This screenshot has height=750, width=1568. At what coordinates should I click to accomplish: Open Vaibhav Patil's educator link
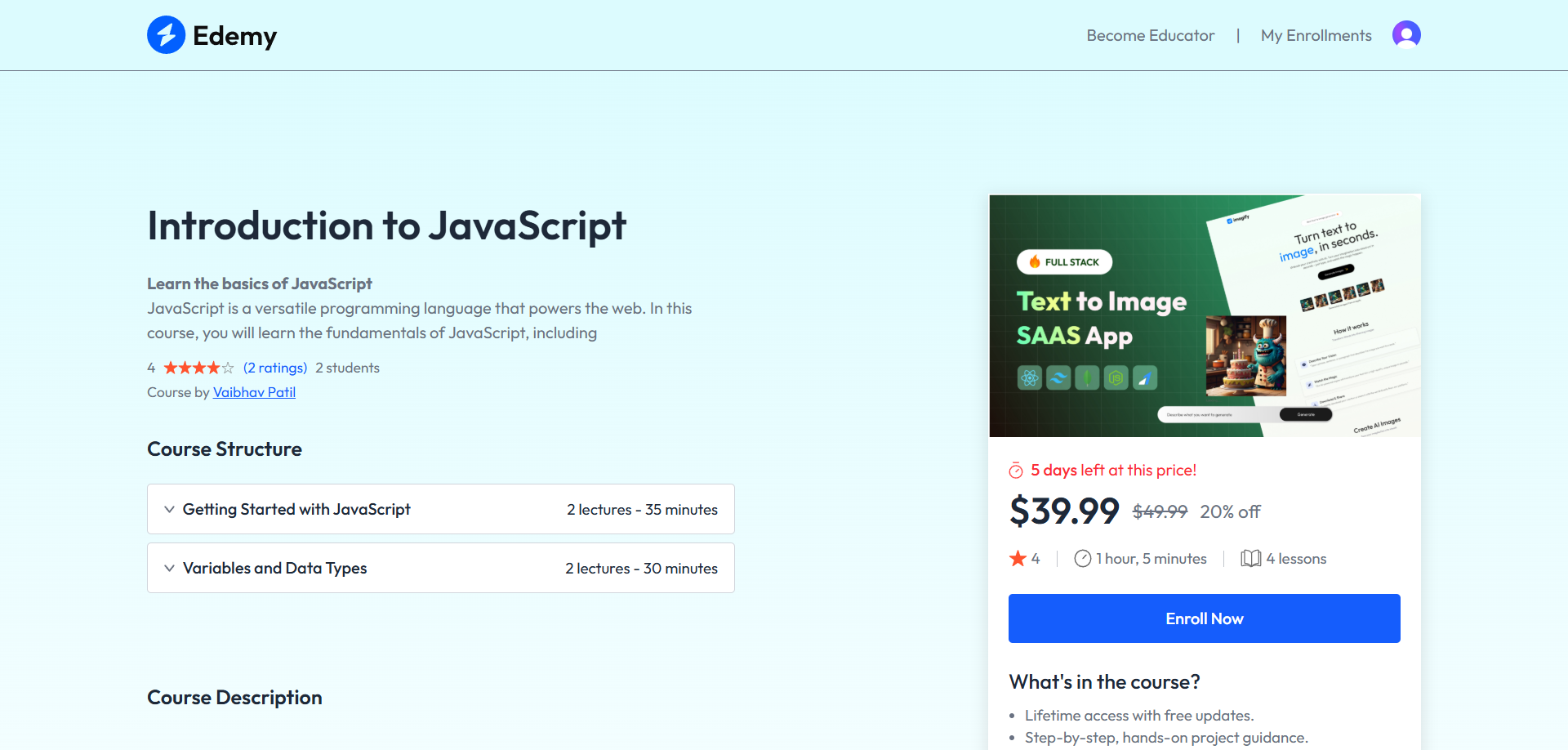click(x=254, y=392)
